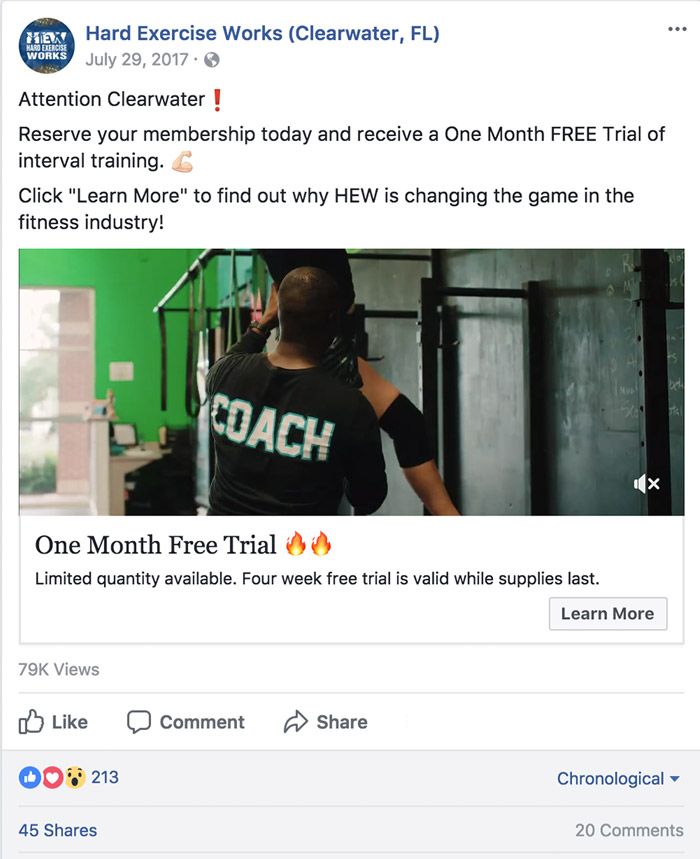Open the July 29, 2017 timestamp link
Image resolution: width=700 pixels, height=859 pixels.
pyautogui.click(x=137, y=59)
